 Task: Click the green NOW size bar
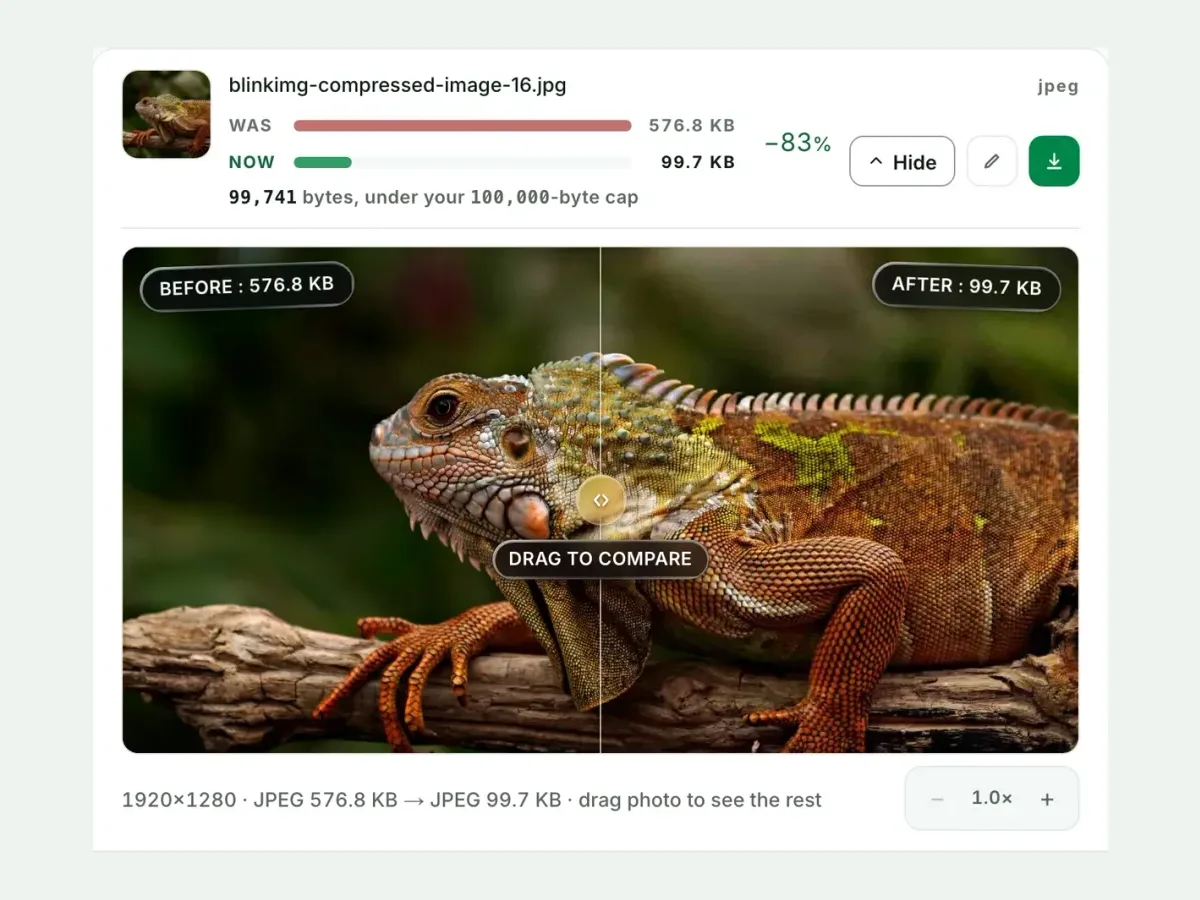323,162
